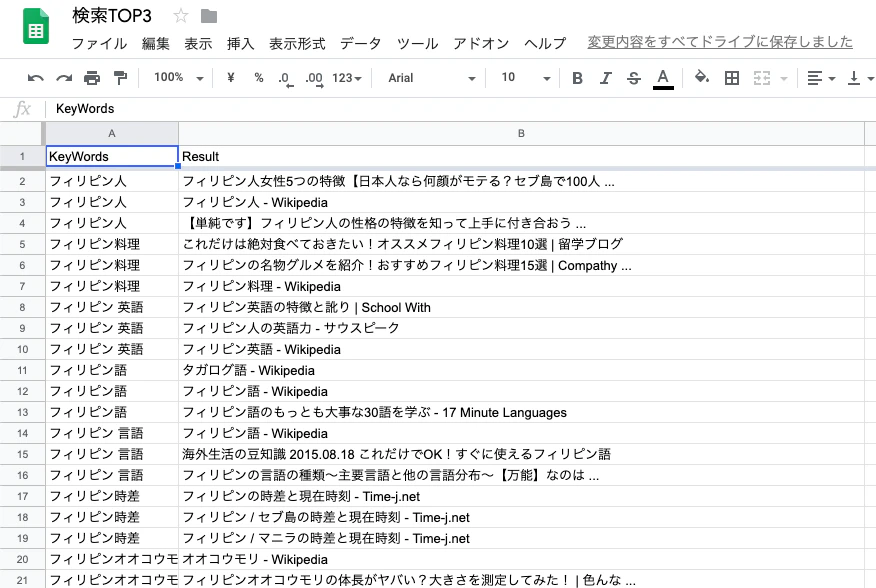Click the merge cells icon
The height and width of the screenshot is (588, 876).
click(x=761, y=78)
